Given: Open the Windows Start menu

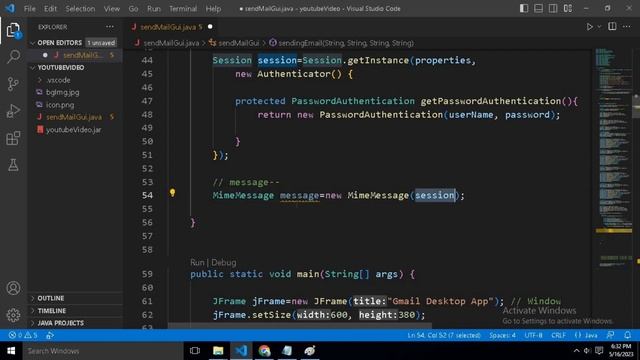Looking at the screenshot, I should pos(11,351).
